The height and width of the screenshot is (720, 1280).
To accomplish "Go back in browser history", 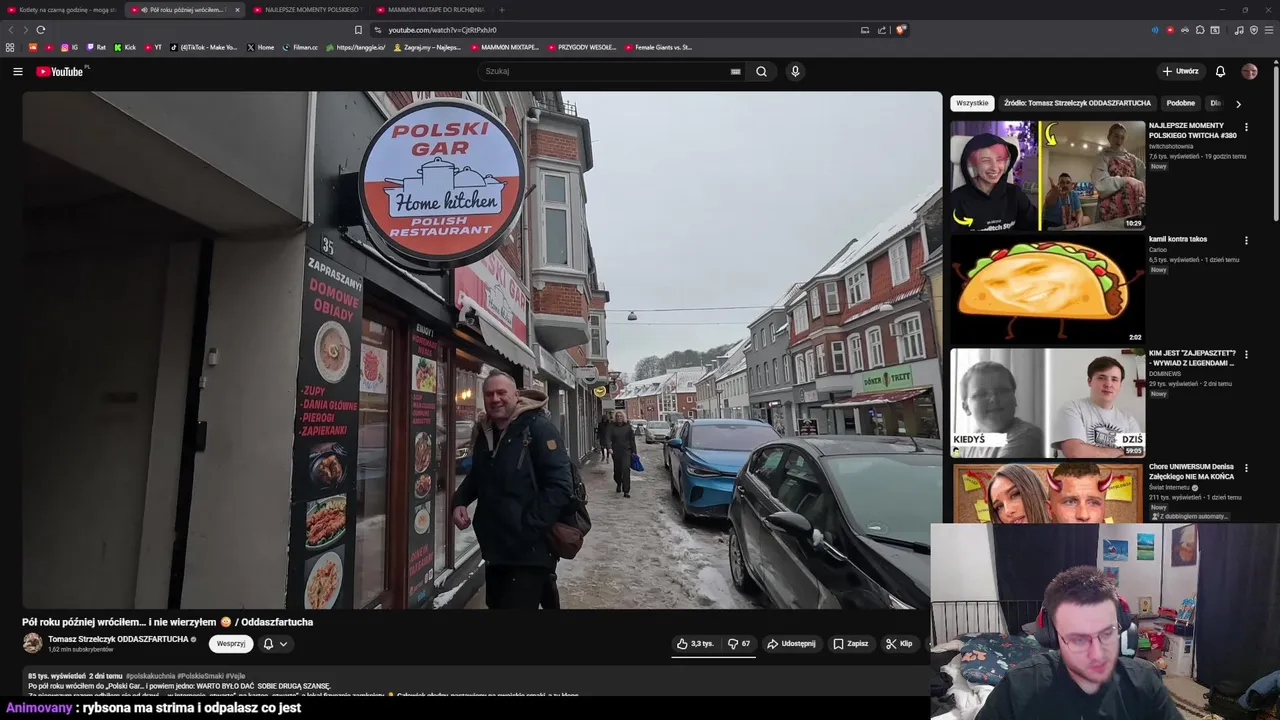I will (x=12, y=30).
